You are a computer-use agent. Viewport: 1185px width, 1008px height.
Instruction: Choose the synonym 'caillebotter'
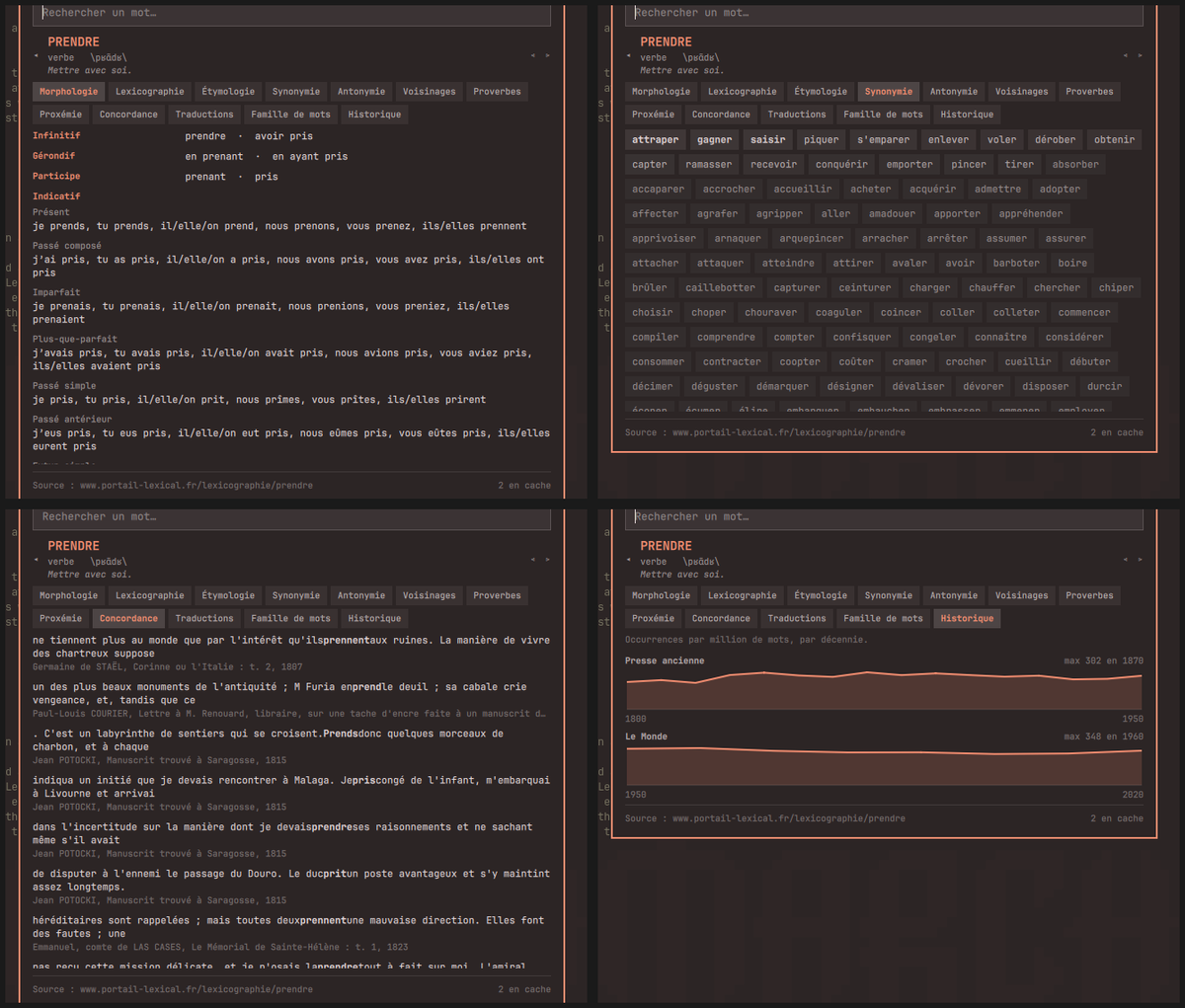coord(720,288)
